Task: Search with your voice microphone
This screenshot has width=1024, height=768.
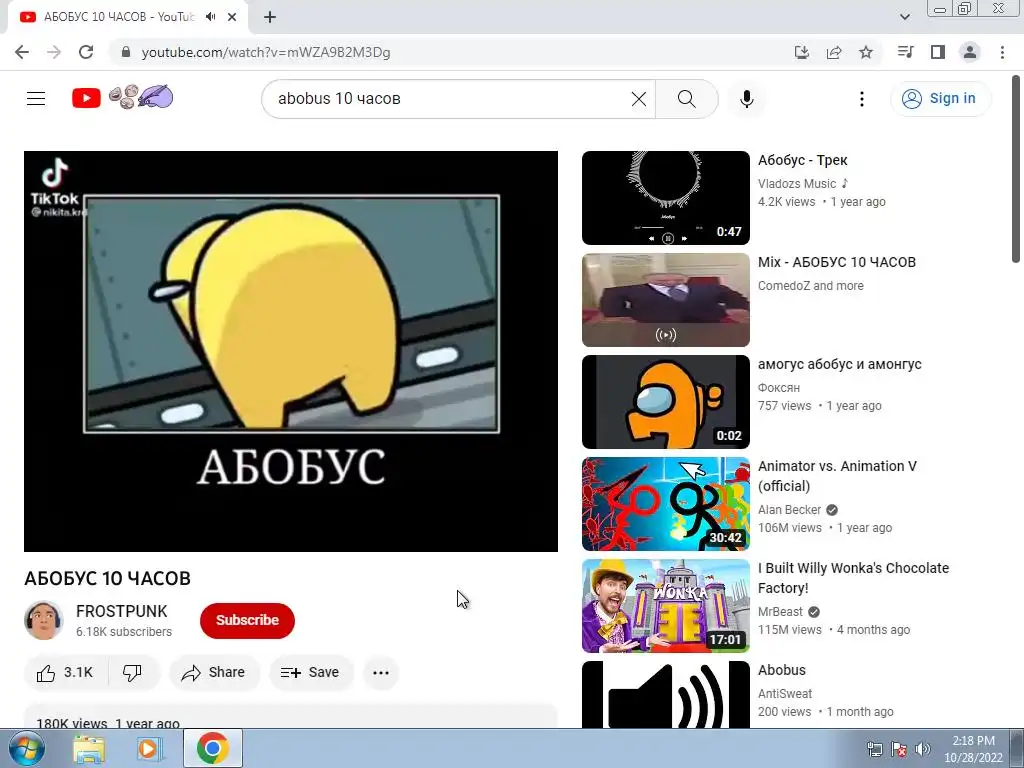Action: [747, 99]
